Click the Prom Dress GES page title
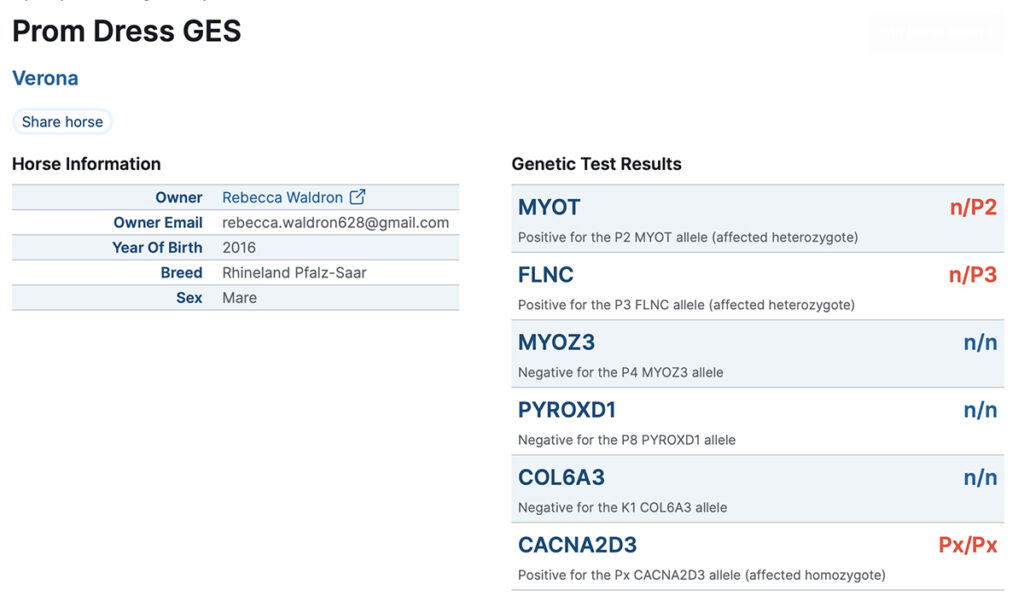Screen dimensions: 1024x608 point(127,31)
